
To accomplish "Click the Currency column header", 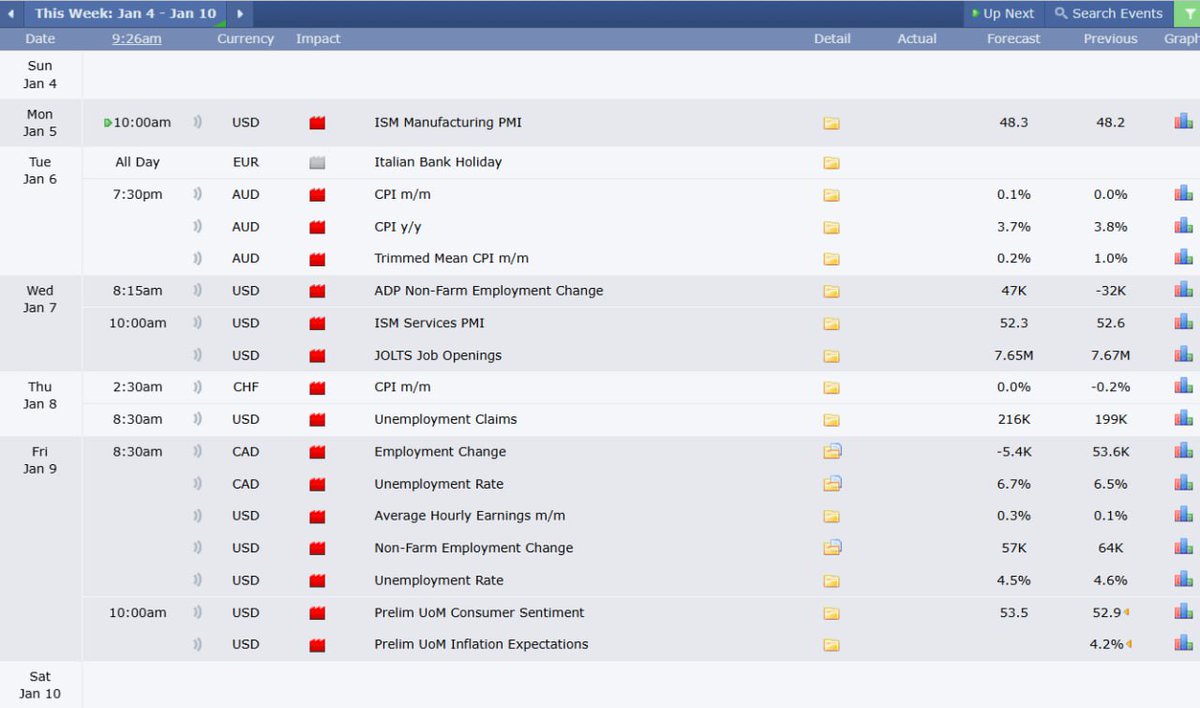I will (245, 39).
